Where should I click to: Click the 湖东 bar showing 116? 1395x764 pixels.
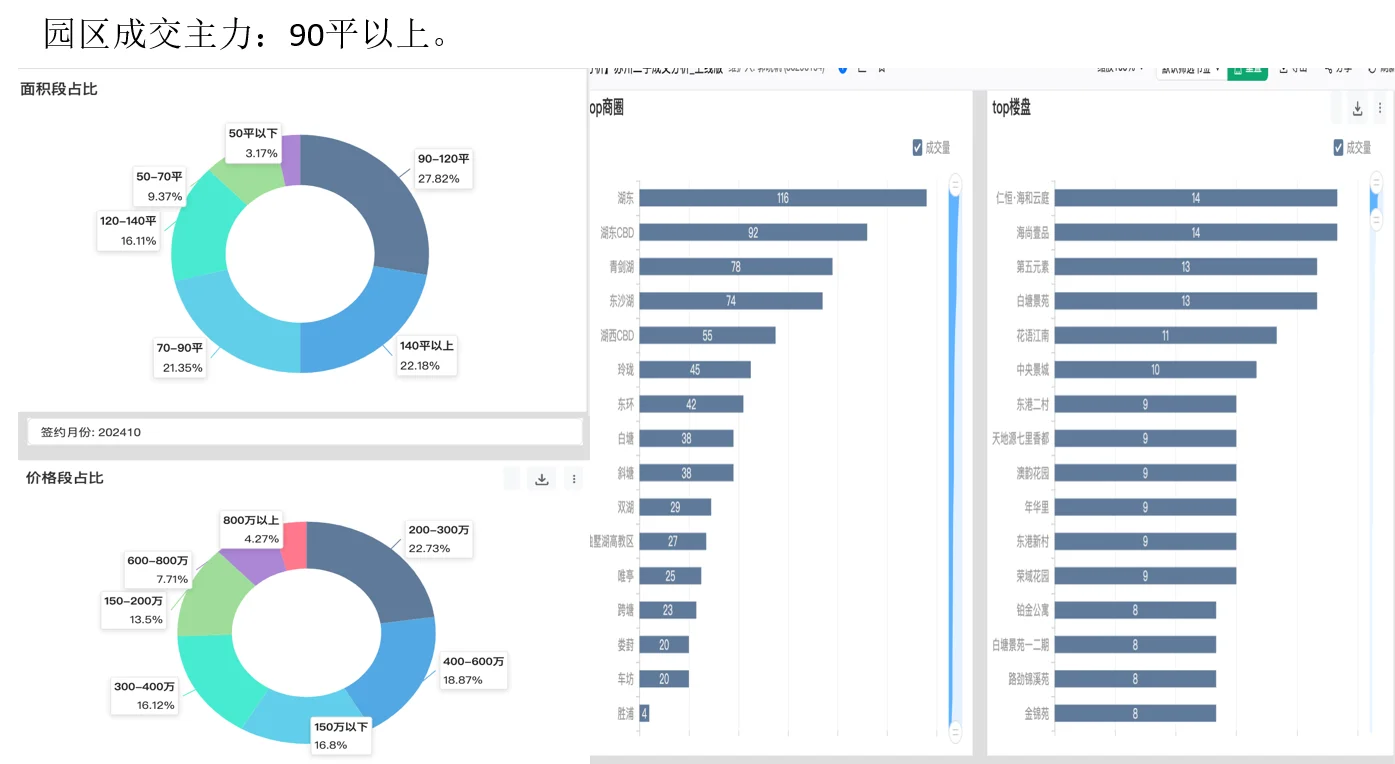783,198
